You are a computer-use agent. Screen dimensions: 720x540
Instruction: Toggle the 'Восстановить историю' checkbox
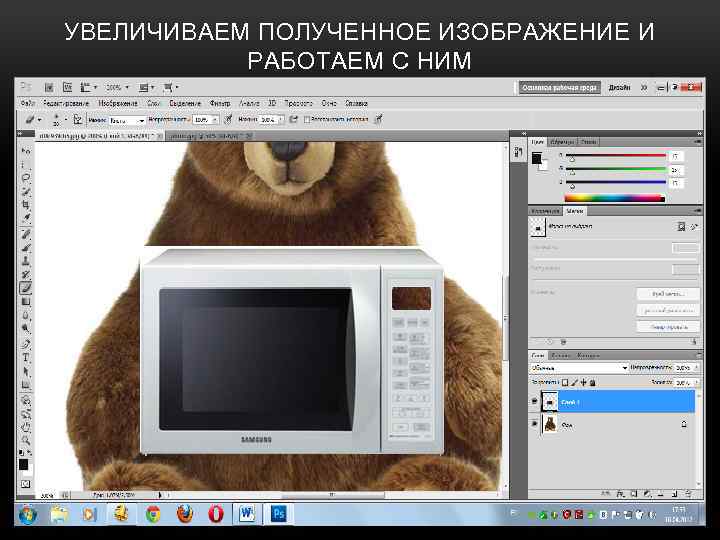(307, 119)
